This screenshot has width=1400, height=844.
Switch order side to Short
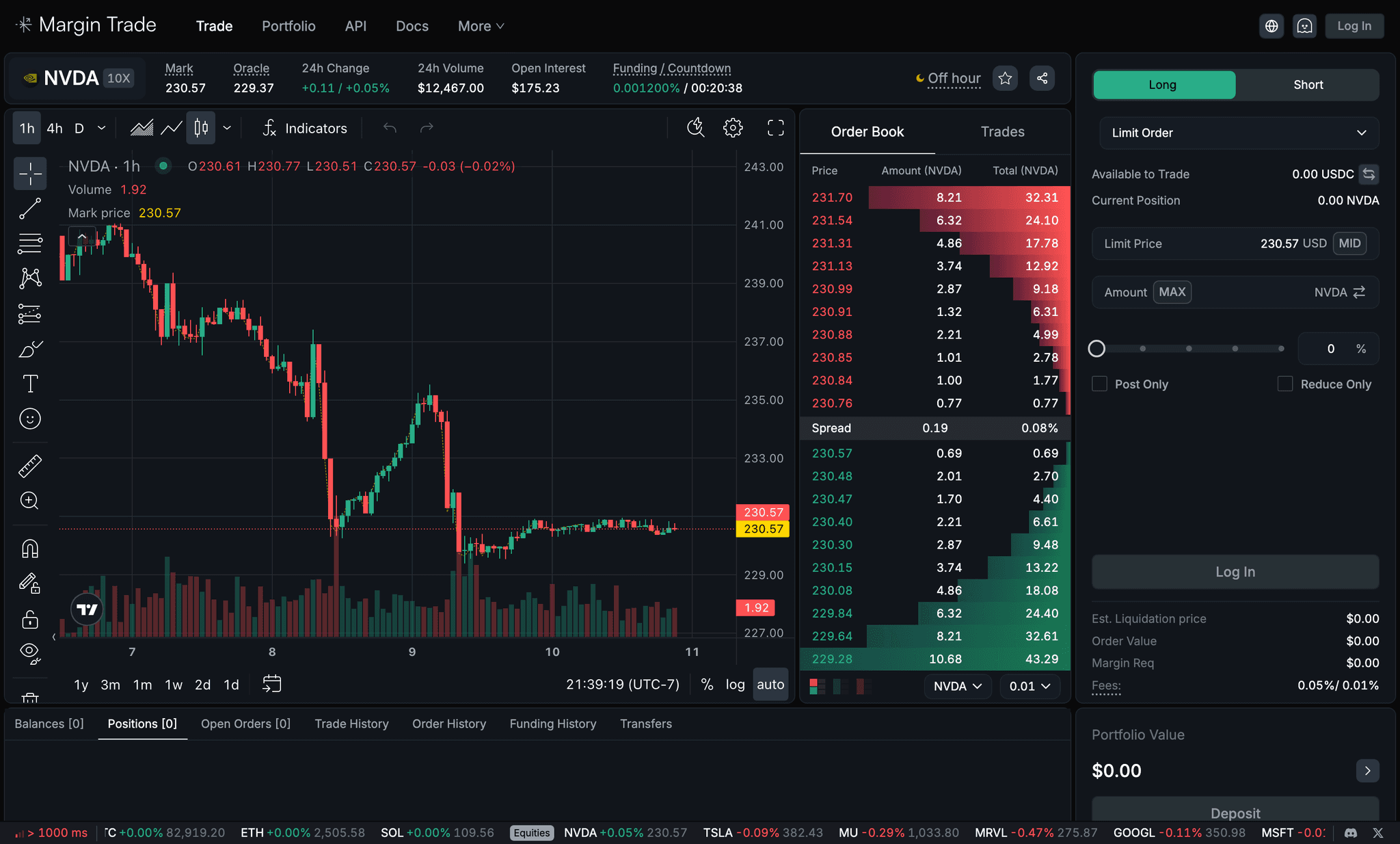[x=1308, y=85]
